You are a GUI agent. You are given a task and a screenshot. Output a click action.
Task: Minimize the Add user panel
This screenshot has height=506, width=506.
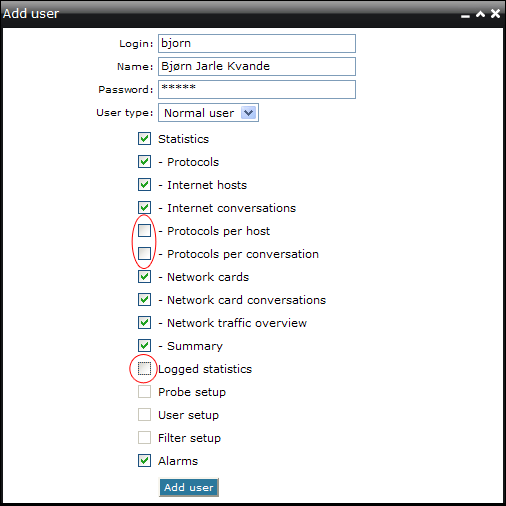(x=465, y=16)
